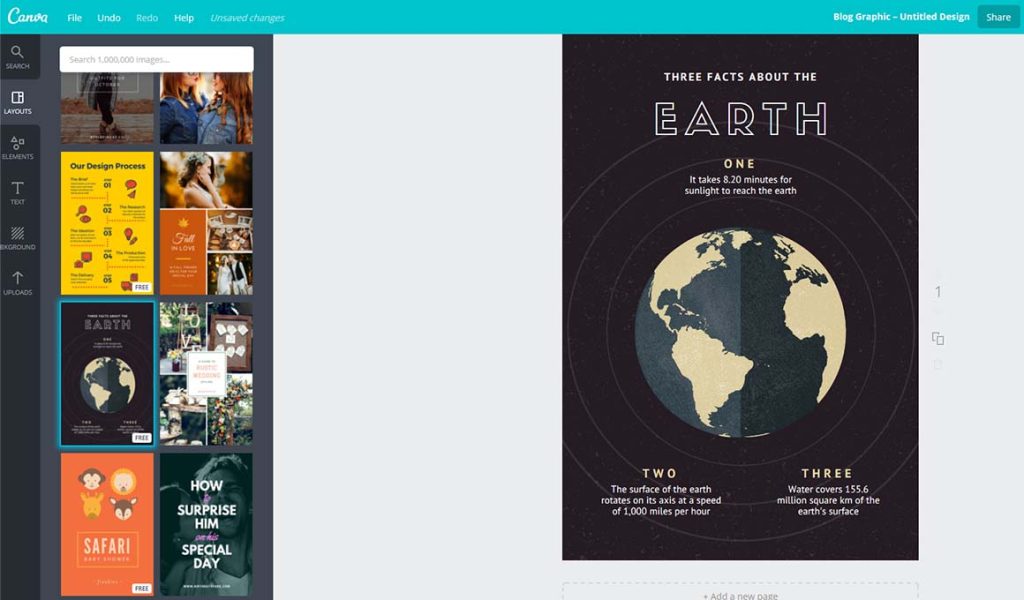Select the Safari baby shower layout thumbnail
The width and height of the screenshot is (1024, 600).
click(x=107, y=524)
